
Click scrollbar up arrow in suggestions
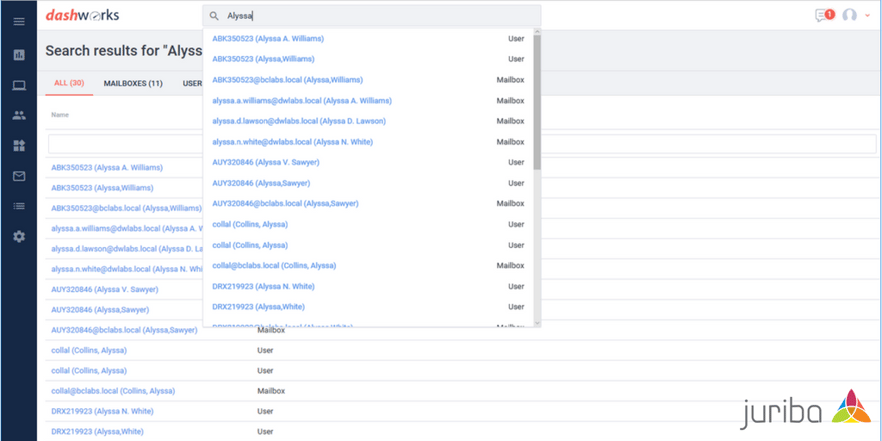pos(537,32)
